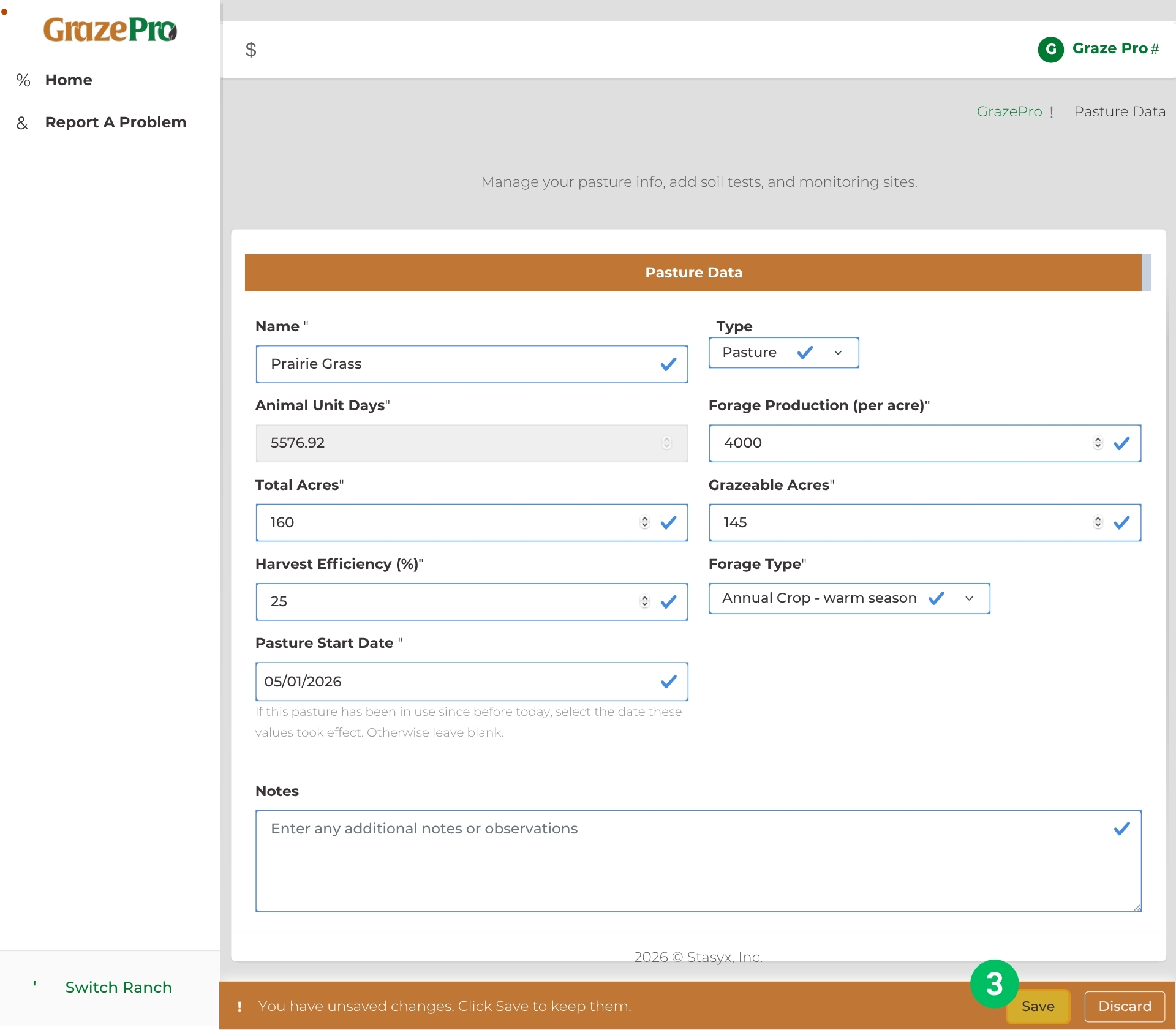Open Report A Problem in sidebar
The height and width of the screenshot is (1030, 1176).
tap(116, 122)
